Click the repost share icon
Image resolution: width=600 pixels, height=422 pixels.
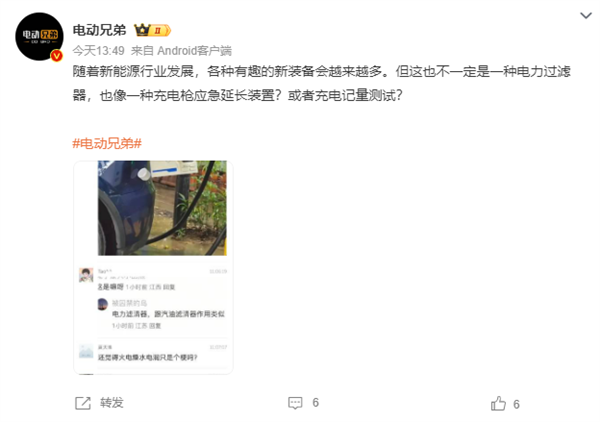[83, 403]
